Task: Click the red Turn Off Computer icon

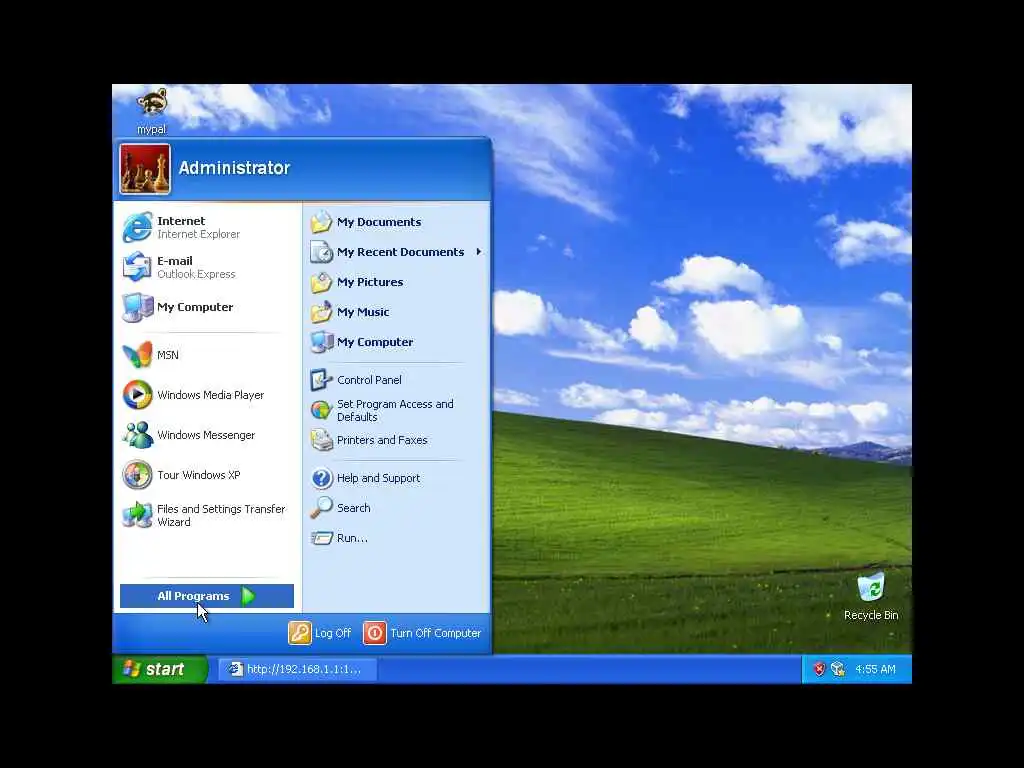Action: coord(375,633)
